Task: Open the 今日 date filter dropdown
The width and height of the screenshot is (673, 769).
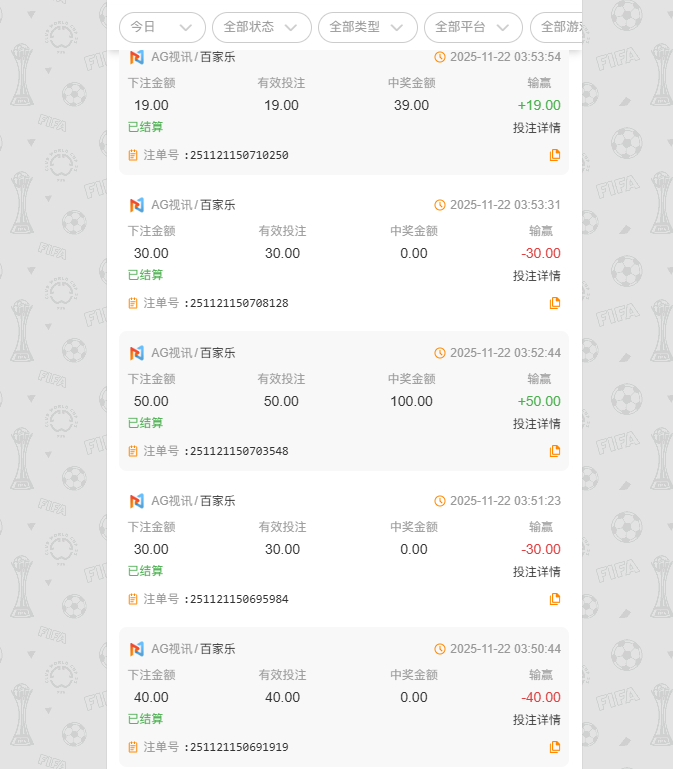Action: [x=162, y=27]
